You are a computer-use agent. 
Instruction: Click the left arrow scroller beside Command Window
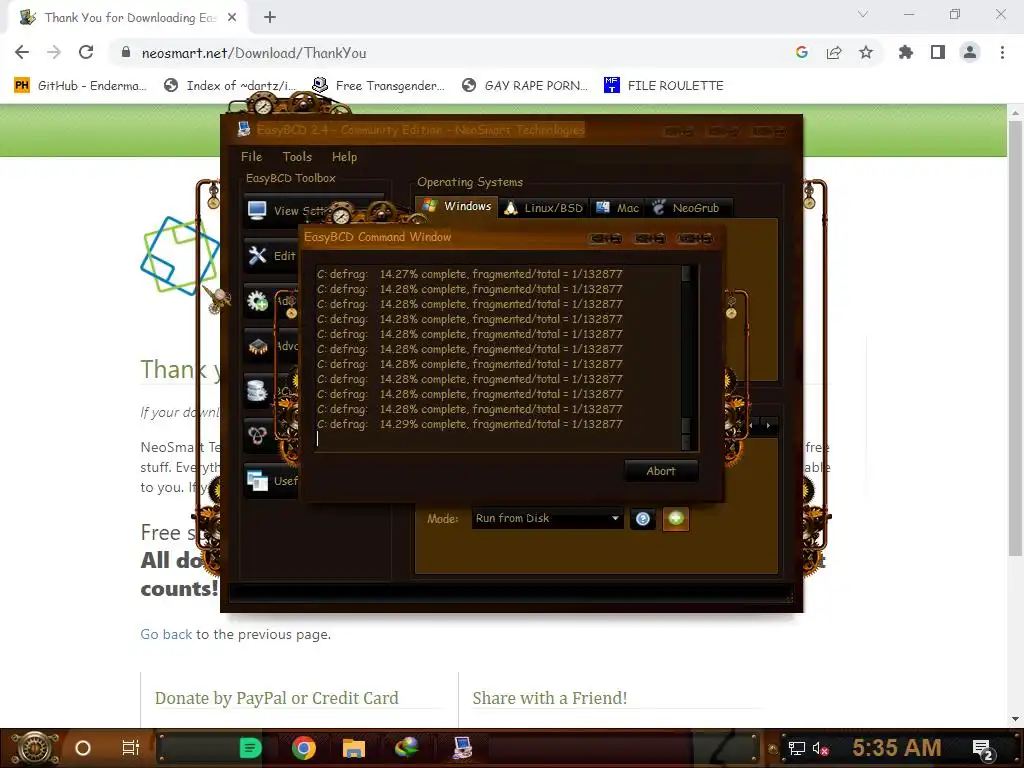pos(752,426)
